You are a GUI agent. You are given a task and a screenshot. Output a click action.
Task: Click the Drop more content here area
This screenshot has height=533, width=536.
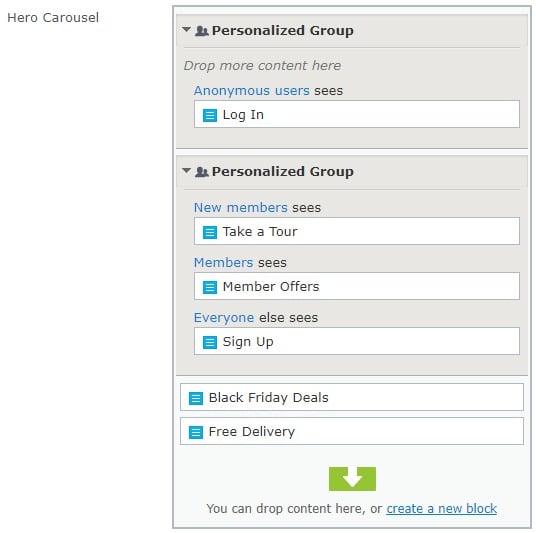tap(262, 66)
